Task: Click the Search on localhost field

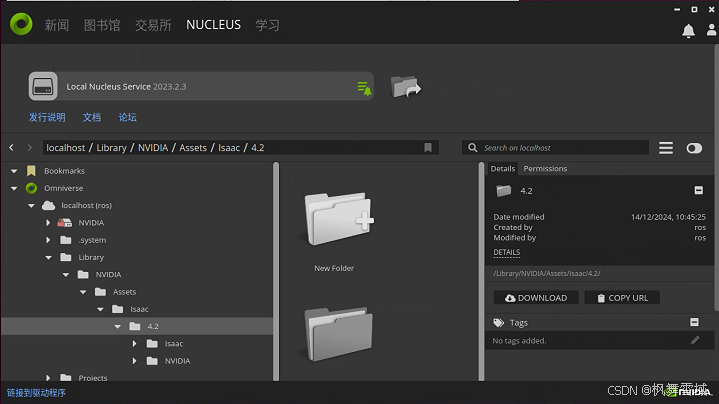Action: (555, 148)
